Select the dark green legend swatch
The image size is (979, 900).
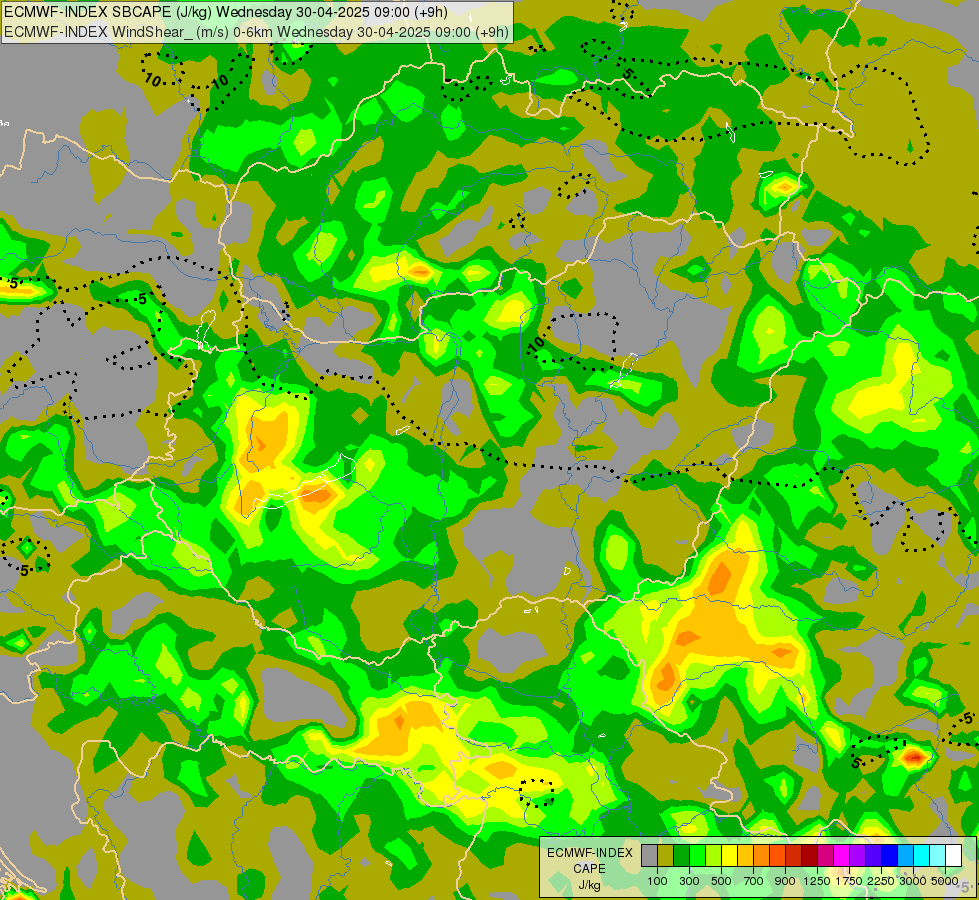click(682, 856)
